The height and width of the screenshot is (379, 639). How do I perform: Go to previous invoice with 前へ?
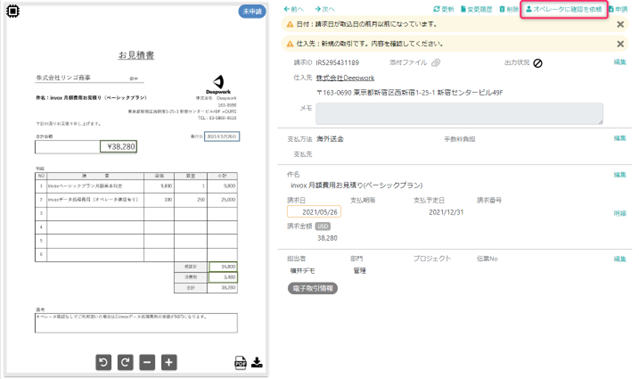click(x=294, y=9)
